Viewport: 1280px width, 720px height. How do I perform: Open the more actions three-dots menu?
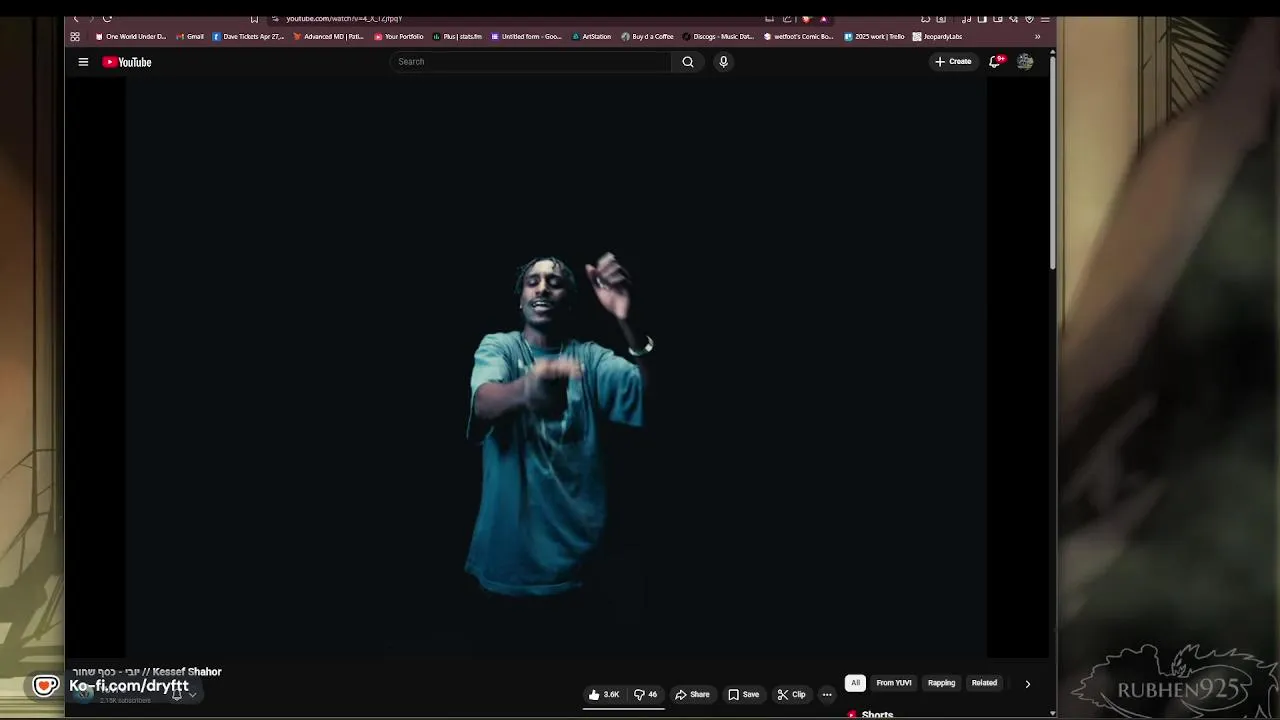point(827,694)
